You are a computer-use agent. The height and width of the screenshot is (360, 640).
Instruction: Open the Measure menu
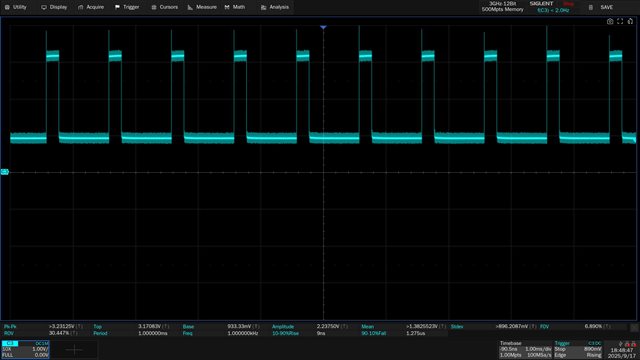point(202,7)
